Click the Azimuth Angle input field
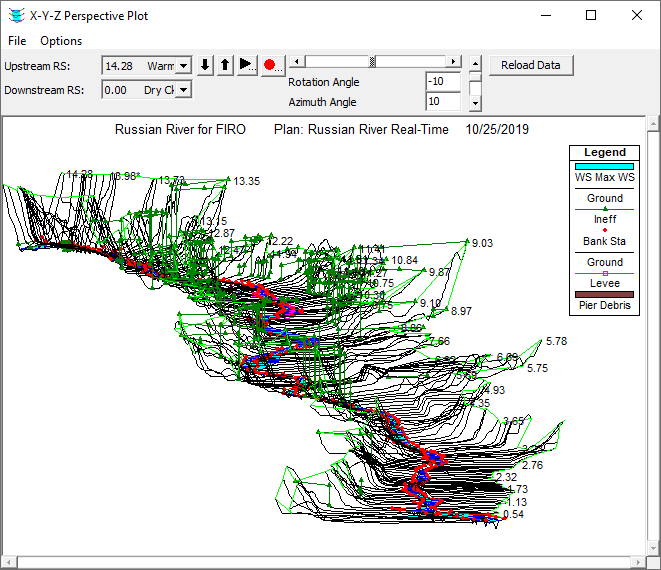The image size is (661, 570). pyautogui.click(x=442, y=102)
